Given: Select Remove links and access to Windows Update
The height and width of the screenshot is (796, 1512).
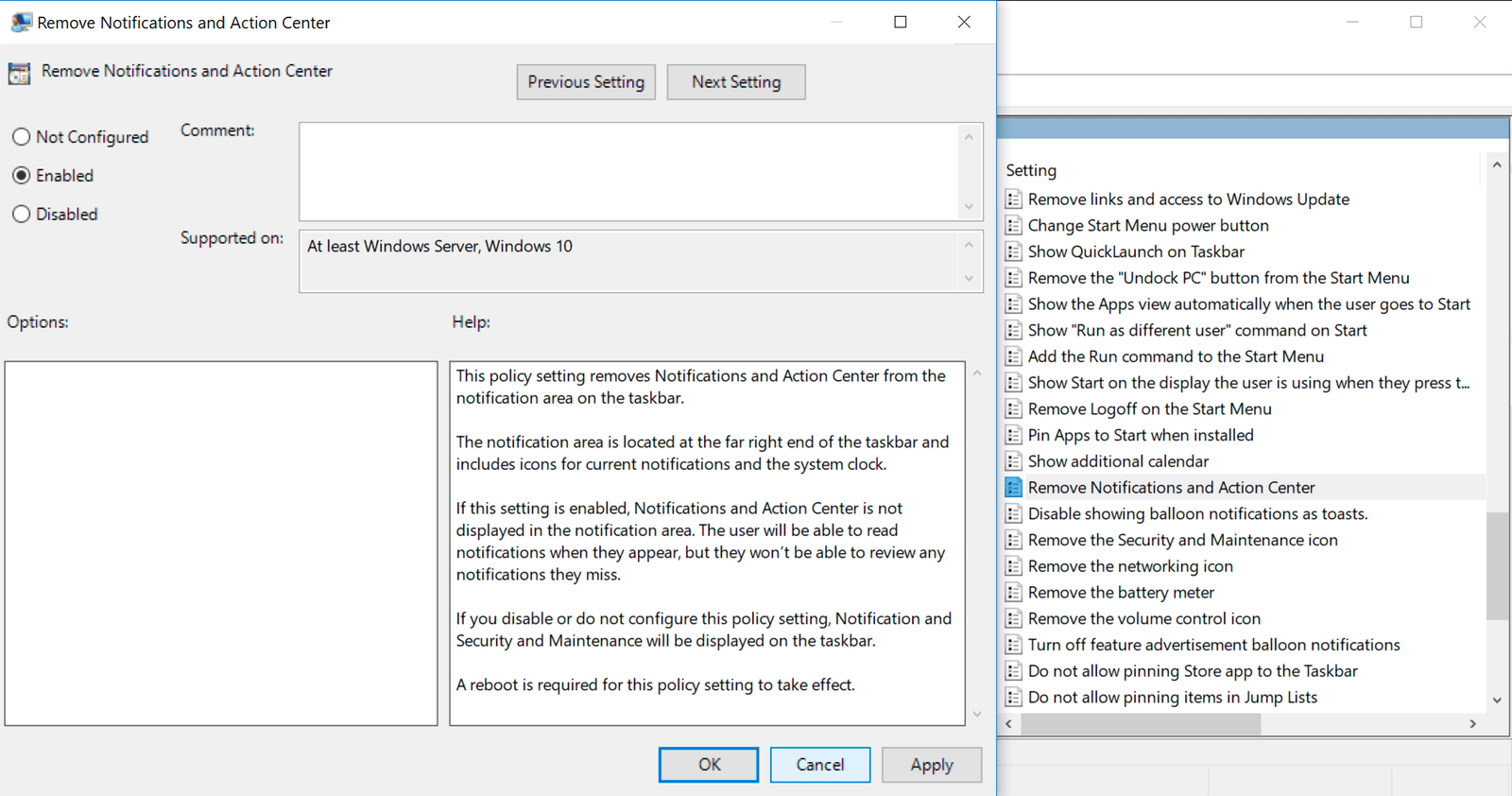Looking at the screenshot, I should (x=1189, y=199).
